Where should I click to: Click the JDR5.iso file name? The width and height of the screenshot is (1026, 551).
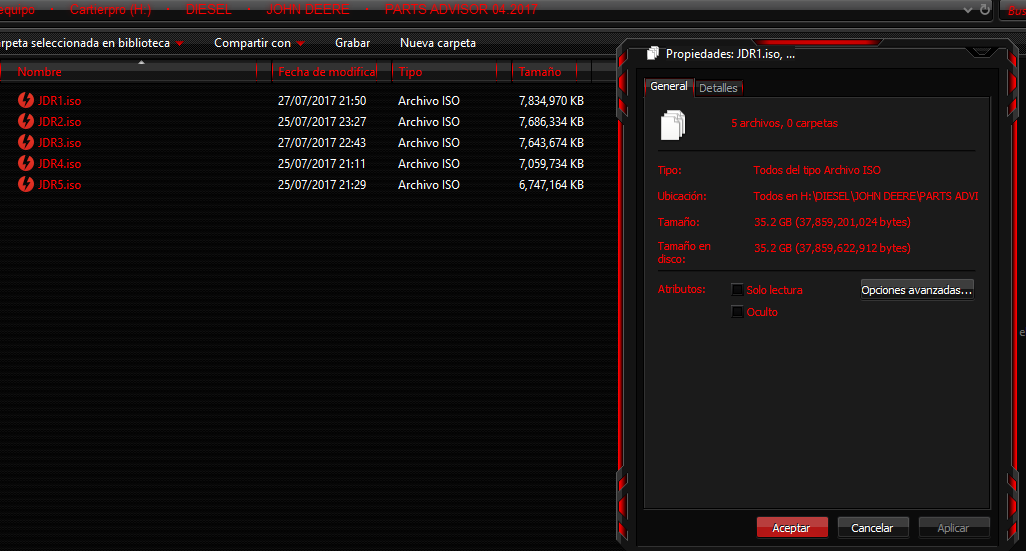60,185
